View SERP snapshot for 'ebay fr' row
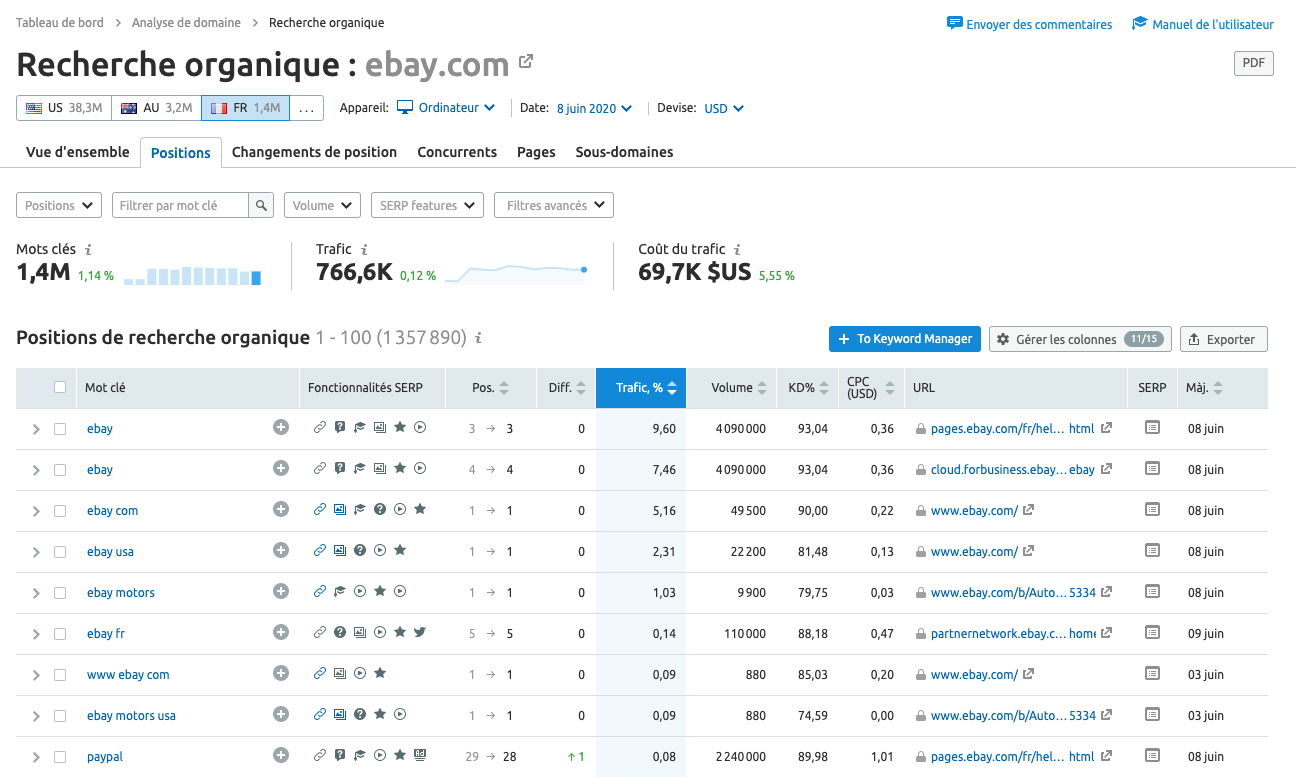Image resolution: width=1296 pixels, height=777 pixels. coord(1152,632)
